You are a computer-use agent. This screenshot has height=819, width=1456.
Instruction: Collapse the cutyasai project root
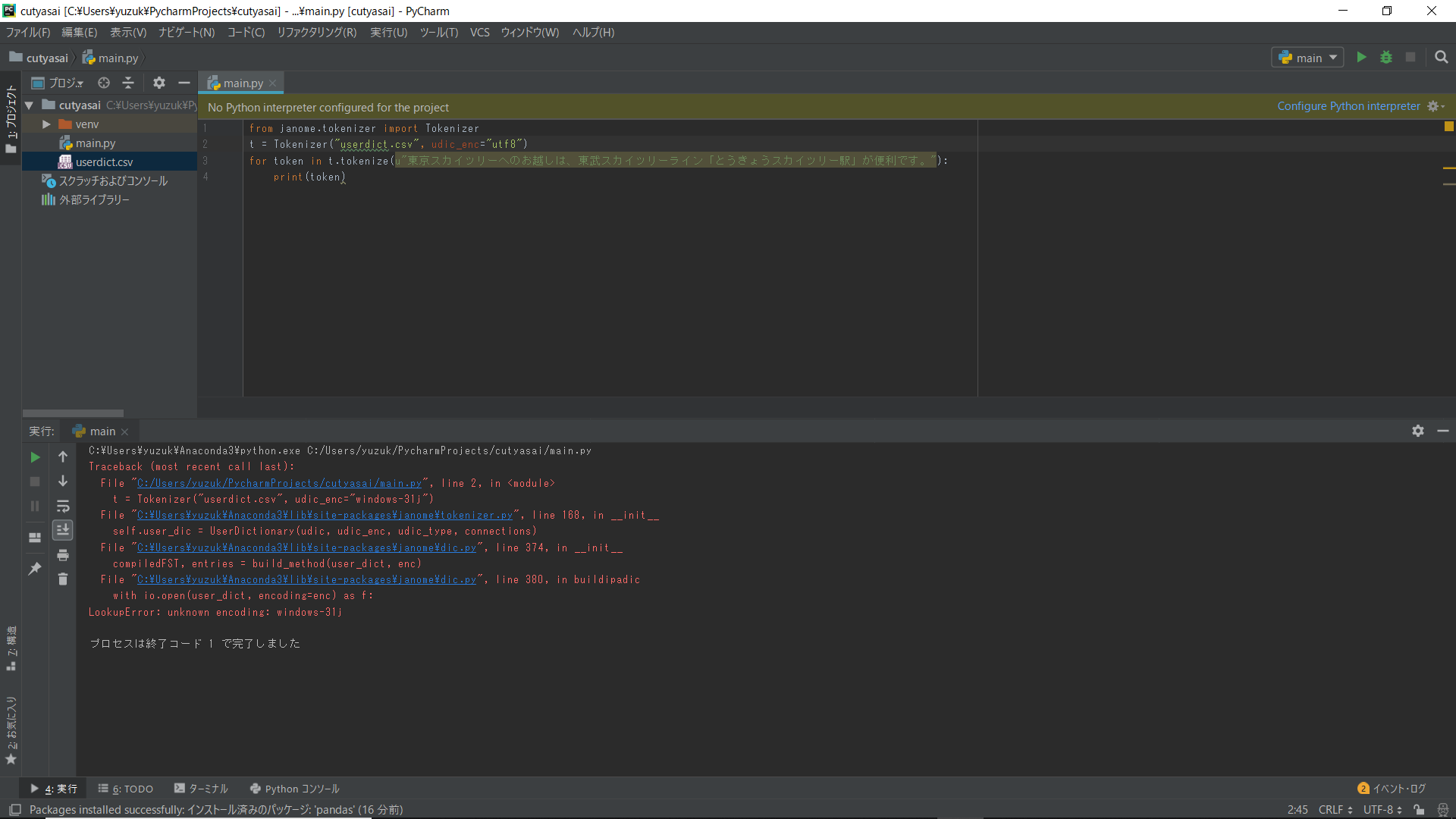(30, 105)
